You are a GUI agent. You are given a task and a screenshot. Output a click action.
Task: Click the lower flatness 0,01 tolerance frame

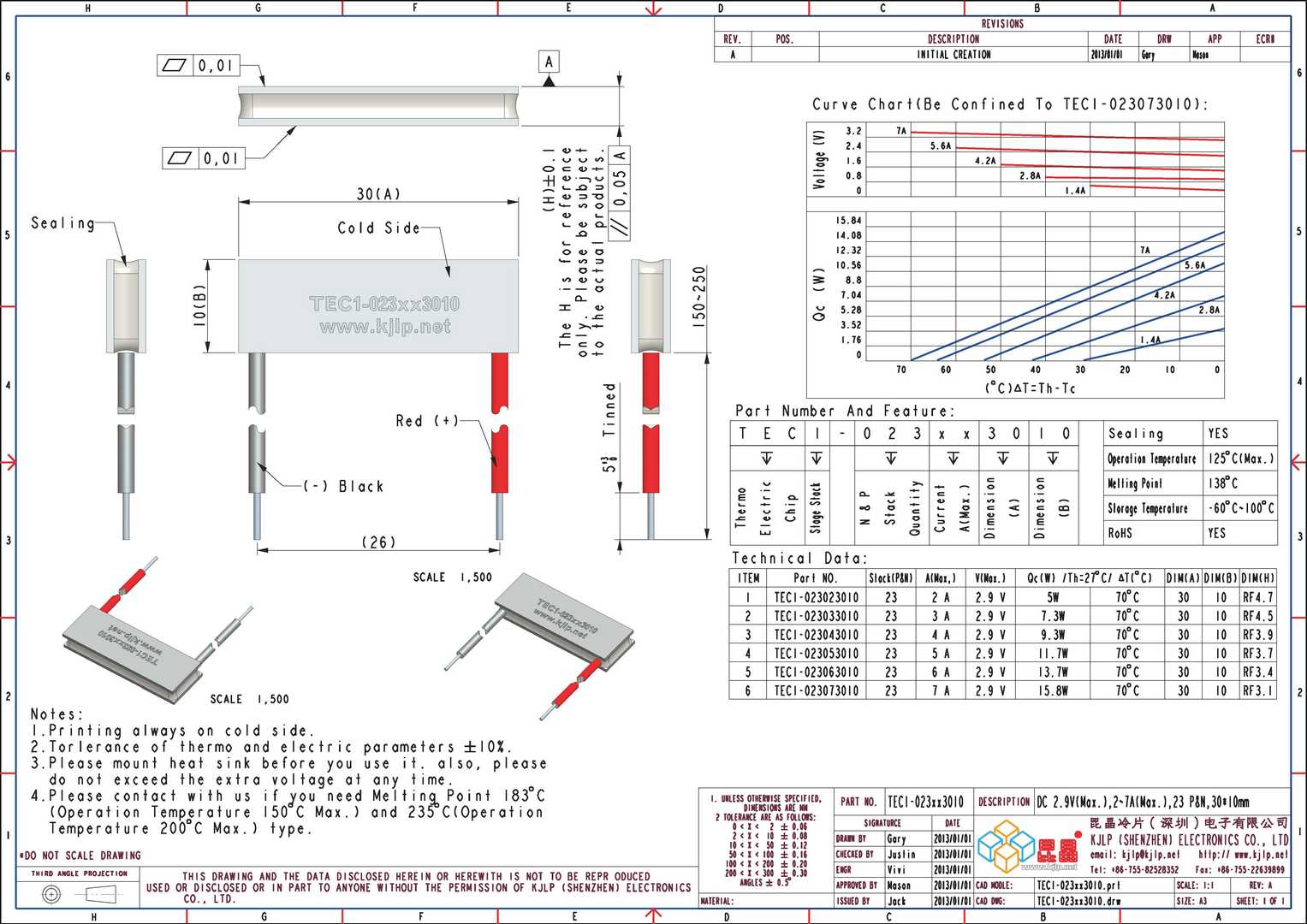[x=203, y=158]
